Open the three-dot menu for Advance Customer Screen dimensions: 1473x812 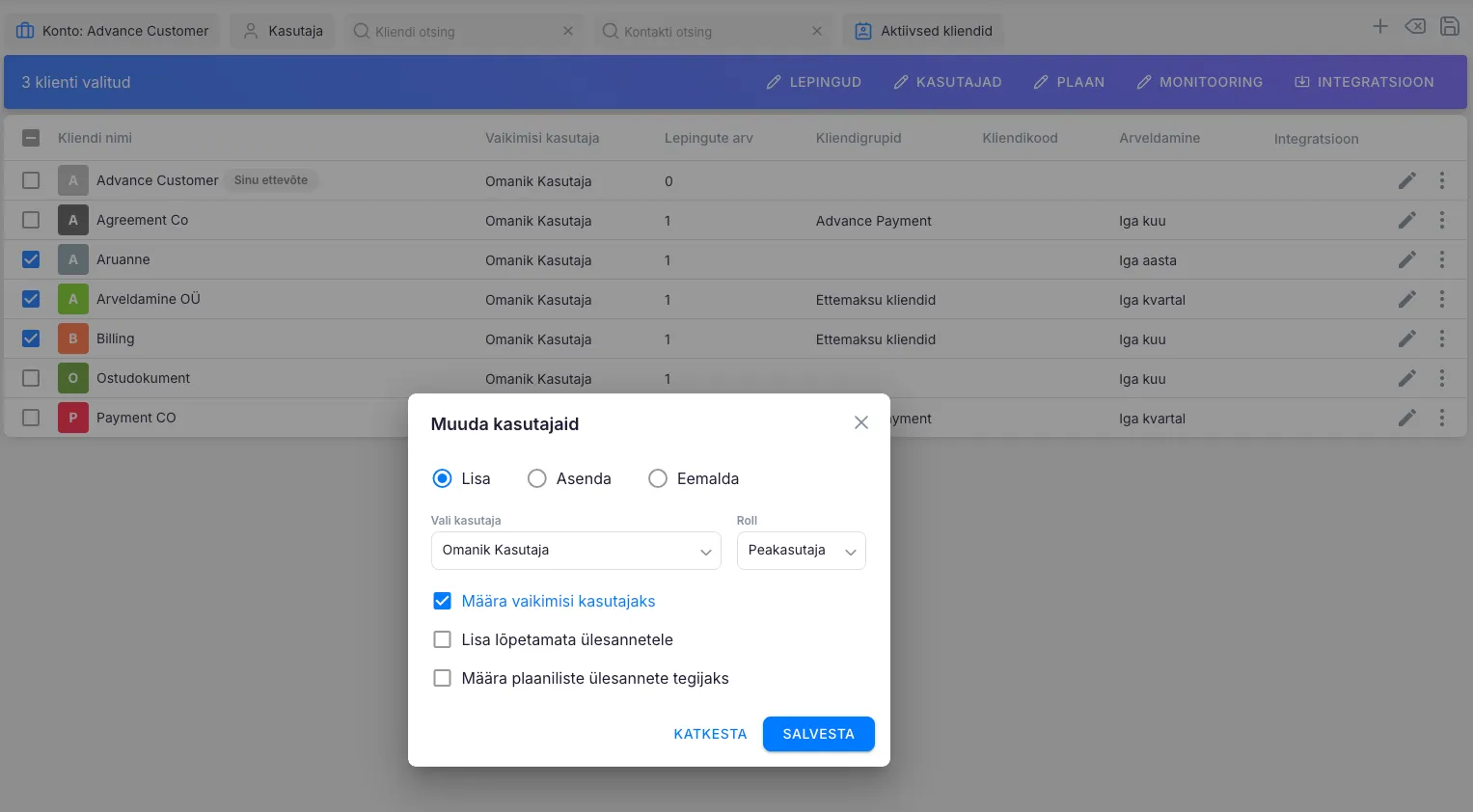(x=1442, y=181)
